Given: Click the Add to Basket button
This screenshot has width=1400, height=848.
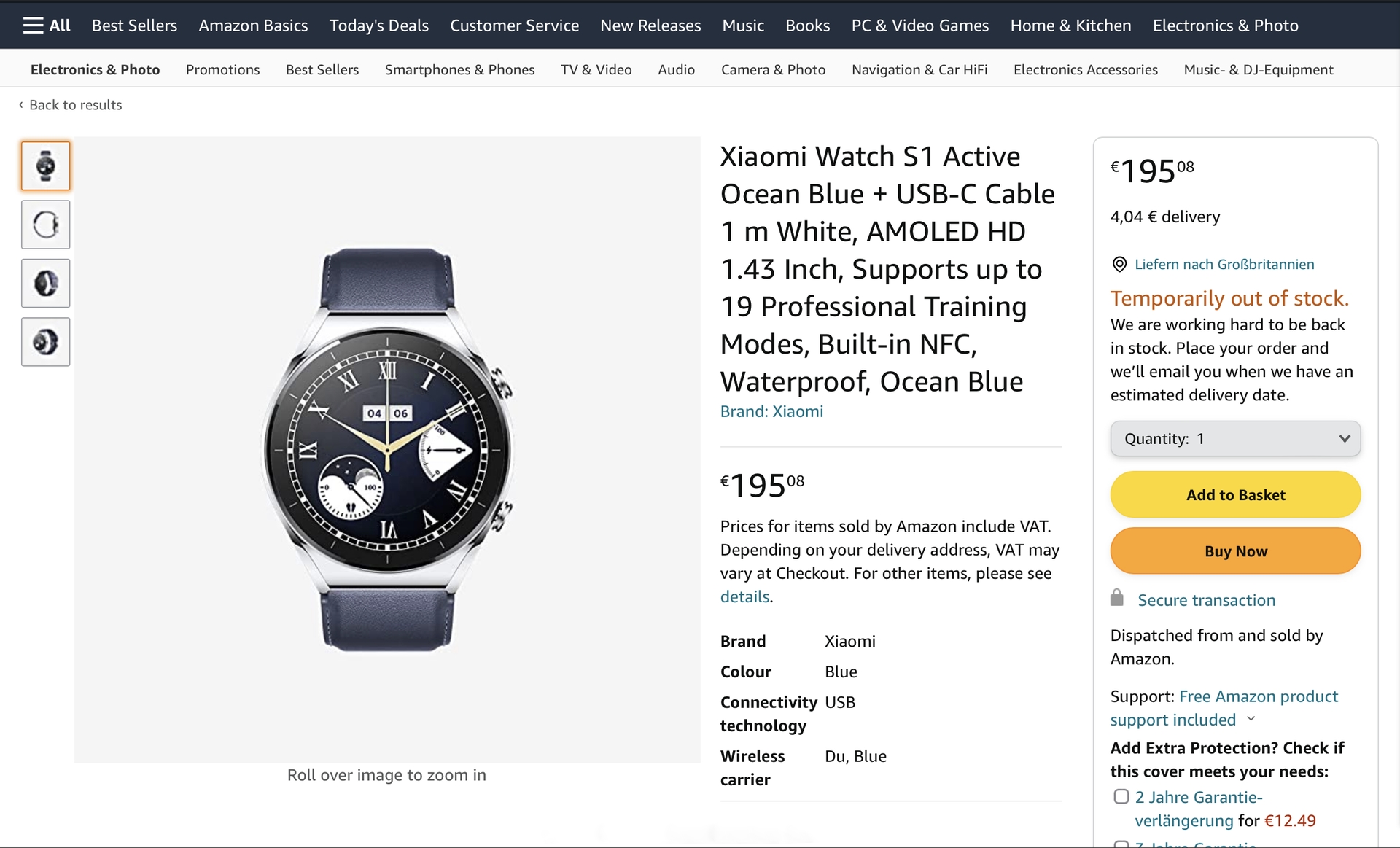Looking at the screenshot, I should point(1235,495).
